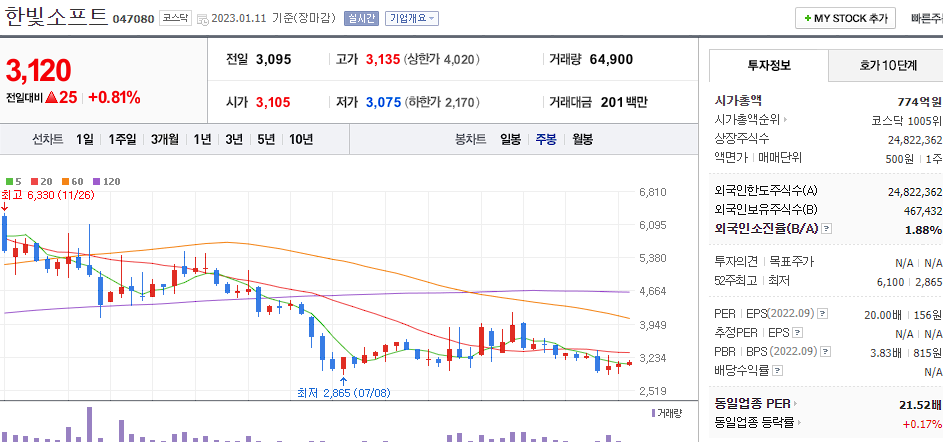This screenshot has height=442, width=943.
Task: Expand the 기업개요 dropdown
Action: (412, 19)
